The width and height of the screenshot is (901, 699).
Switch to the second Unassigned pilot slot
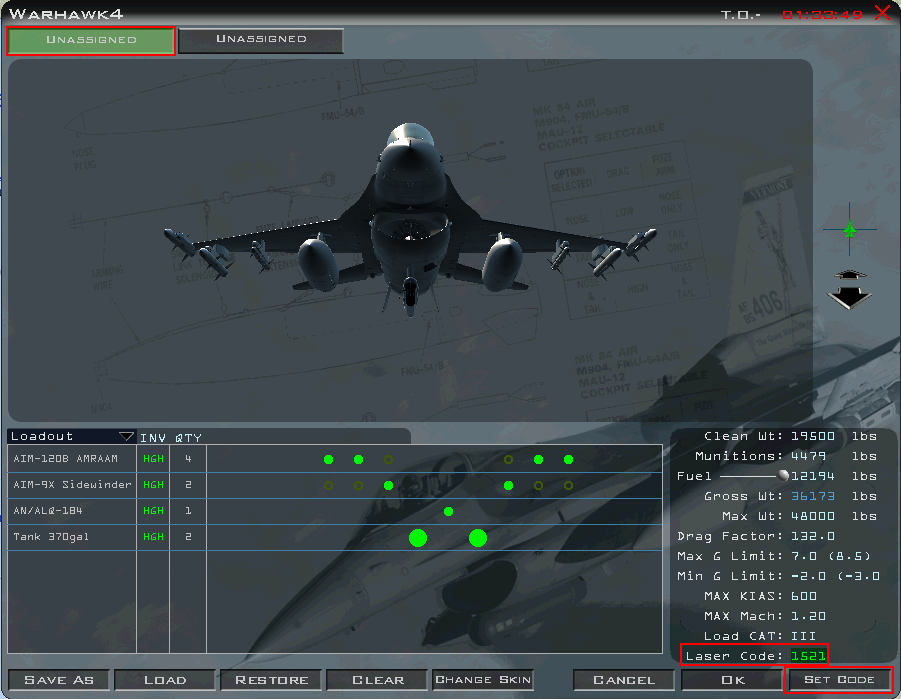coord(260,40)
